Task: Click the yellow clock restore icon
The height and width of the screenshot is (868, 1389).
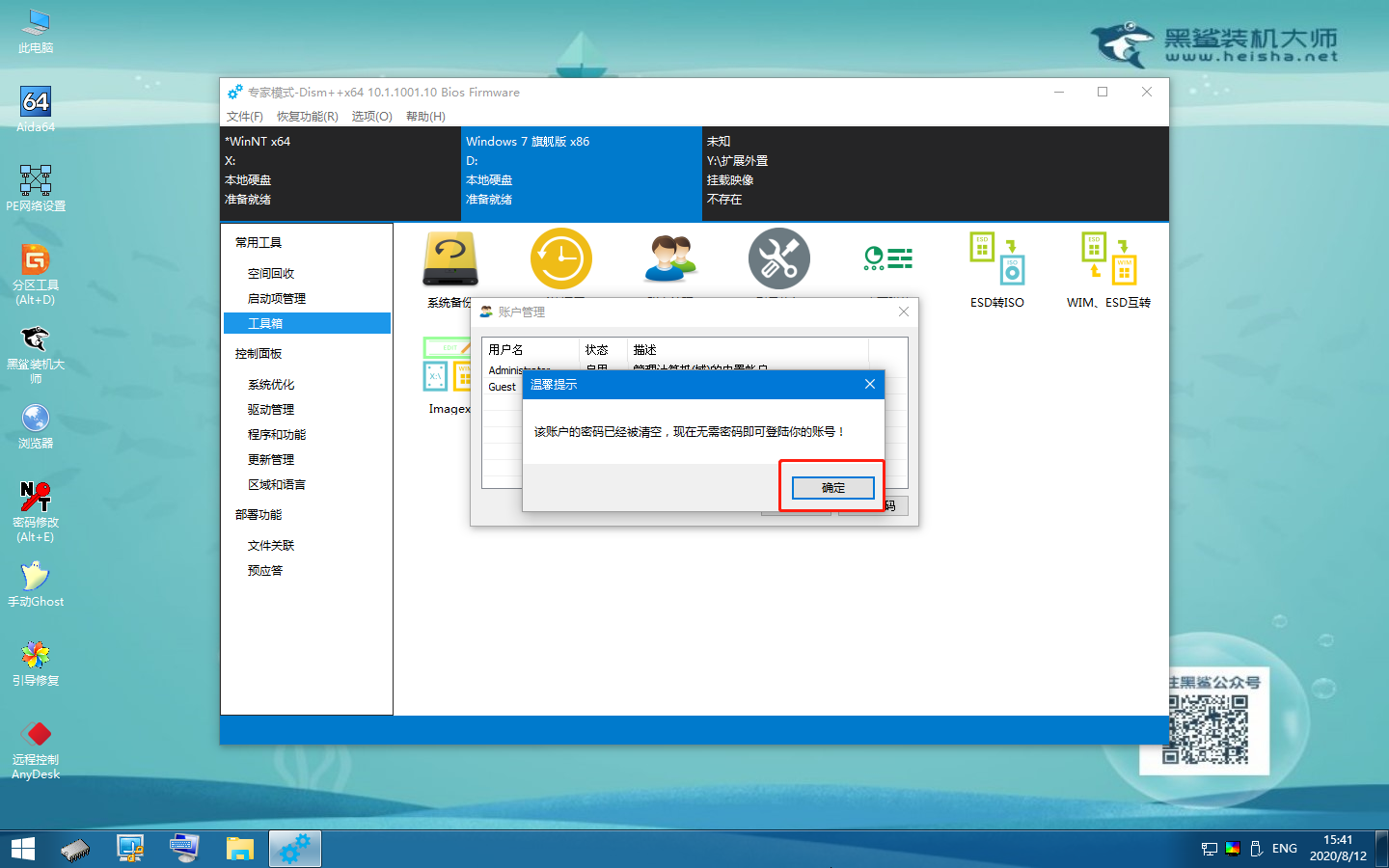Action: 560,258
